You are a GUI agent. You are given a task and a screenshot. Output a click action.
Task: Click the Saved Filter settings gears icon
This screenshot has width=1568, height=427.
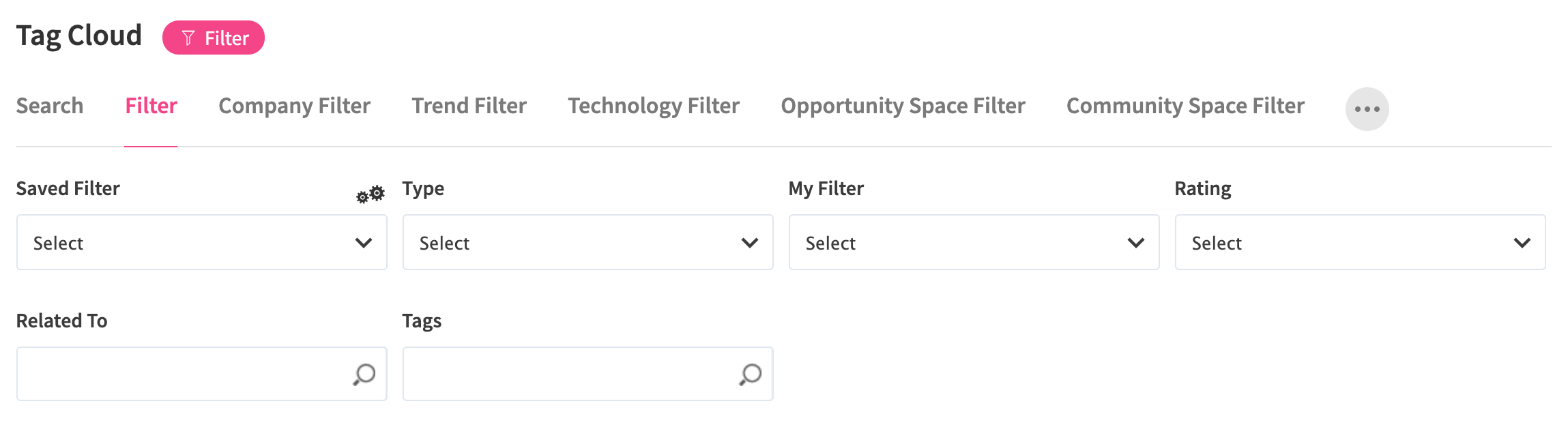click(371, 194)
